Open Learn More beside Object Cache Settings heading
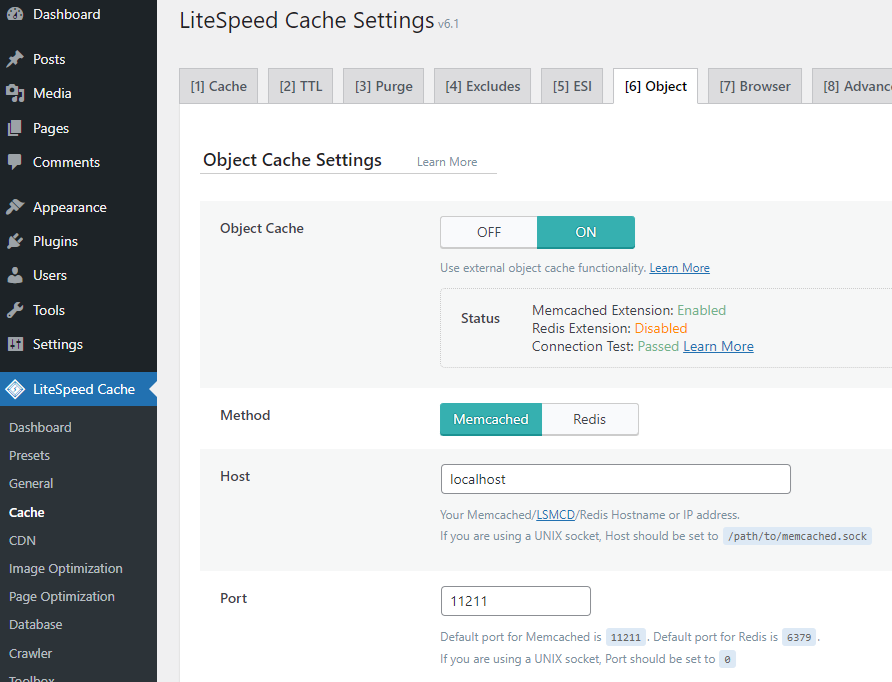Screen dimensions: 892x682 pyautogui.click(x=447, y=162)
